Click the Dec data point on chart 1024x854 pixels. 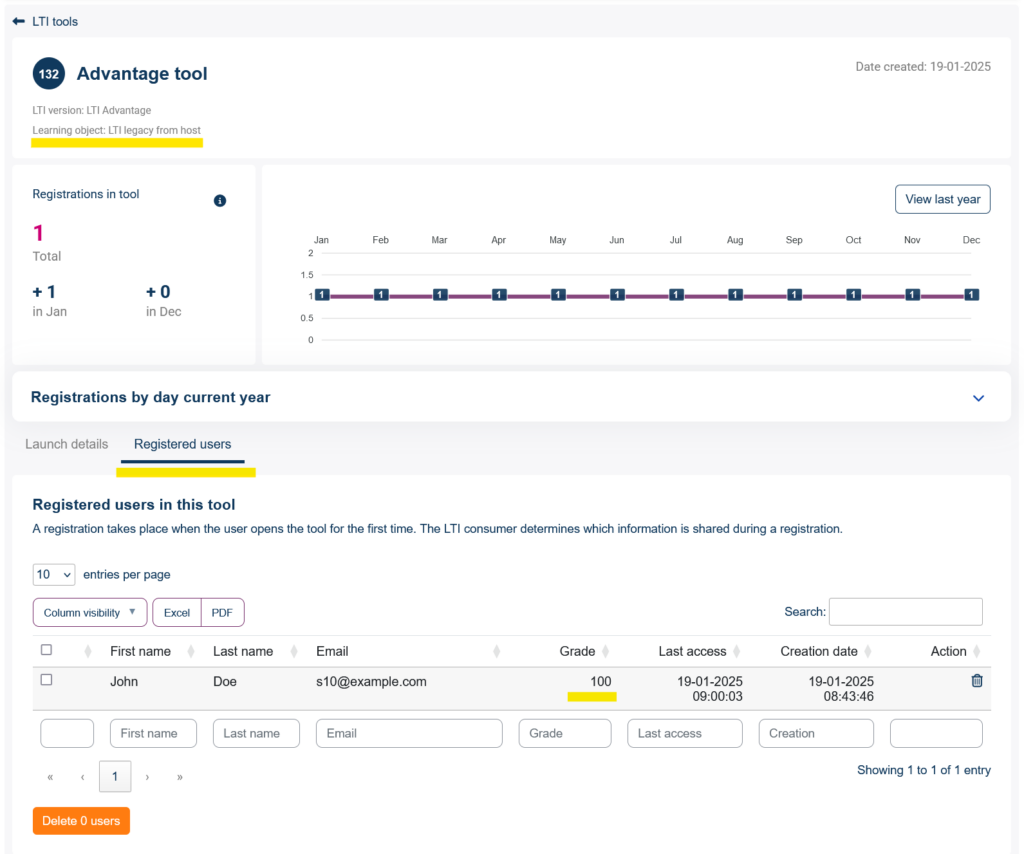click(x=971, y=295)
